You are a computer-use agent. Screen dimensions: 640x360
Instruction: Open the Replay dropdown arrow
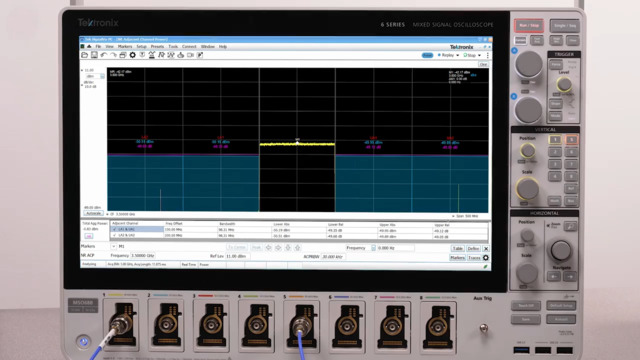(x=458, y=55)
